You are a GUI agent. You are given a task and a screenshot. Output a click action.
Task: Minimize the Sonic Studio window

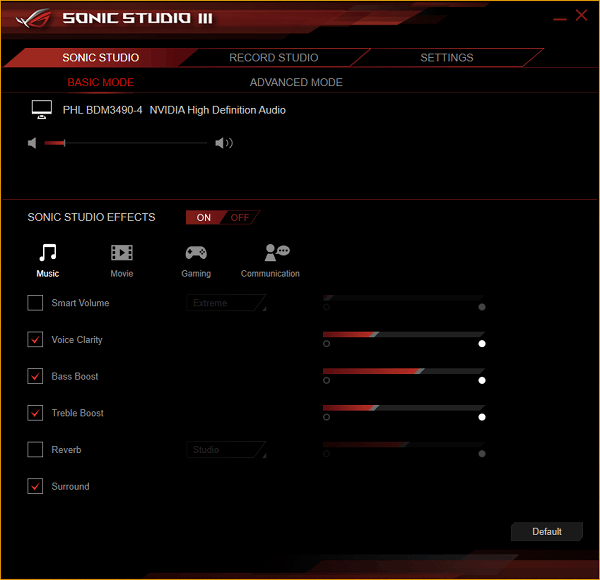[559, 19]
